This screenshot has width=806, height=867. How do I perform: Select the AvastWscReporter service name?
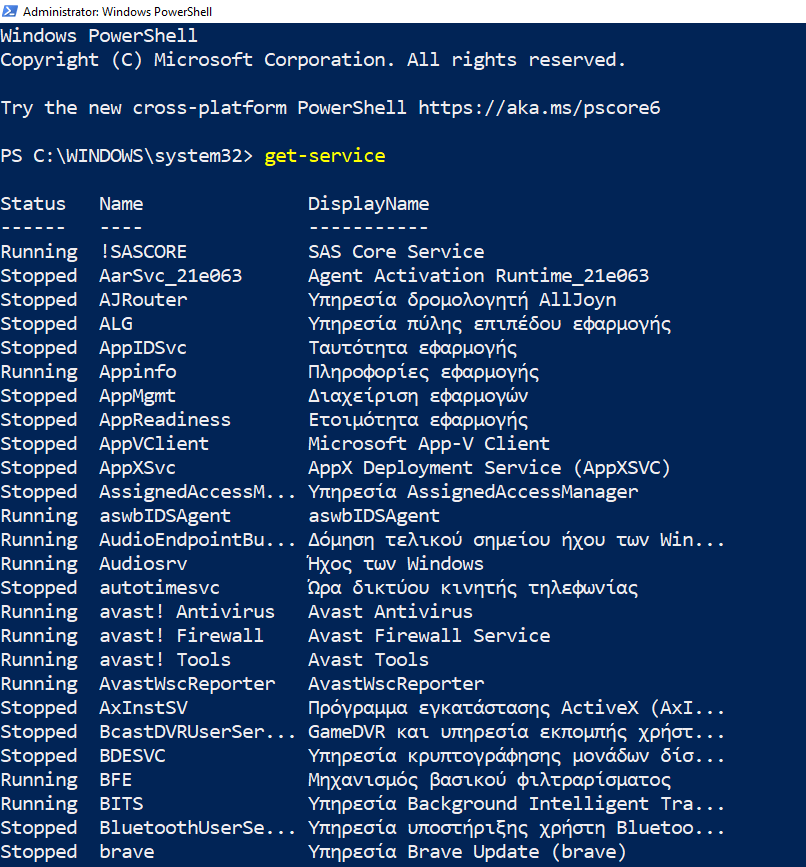click(187, 684)
